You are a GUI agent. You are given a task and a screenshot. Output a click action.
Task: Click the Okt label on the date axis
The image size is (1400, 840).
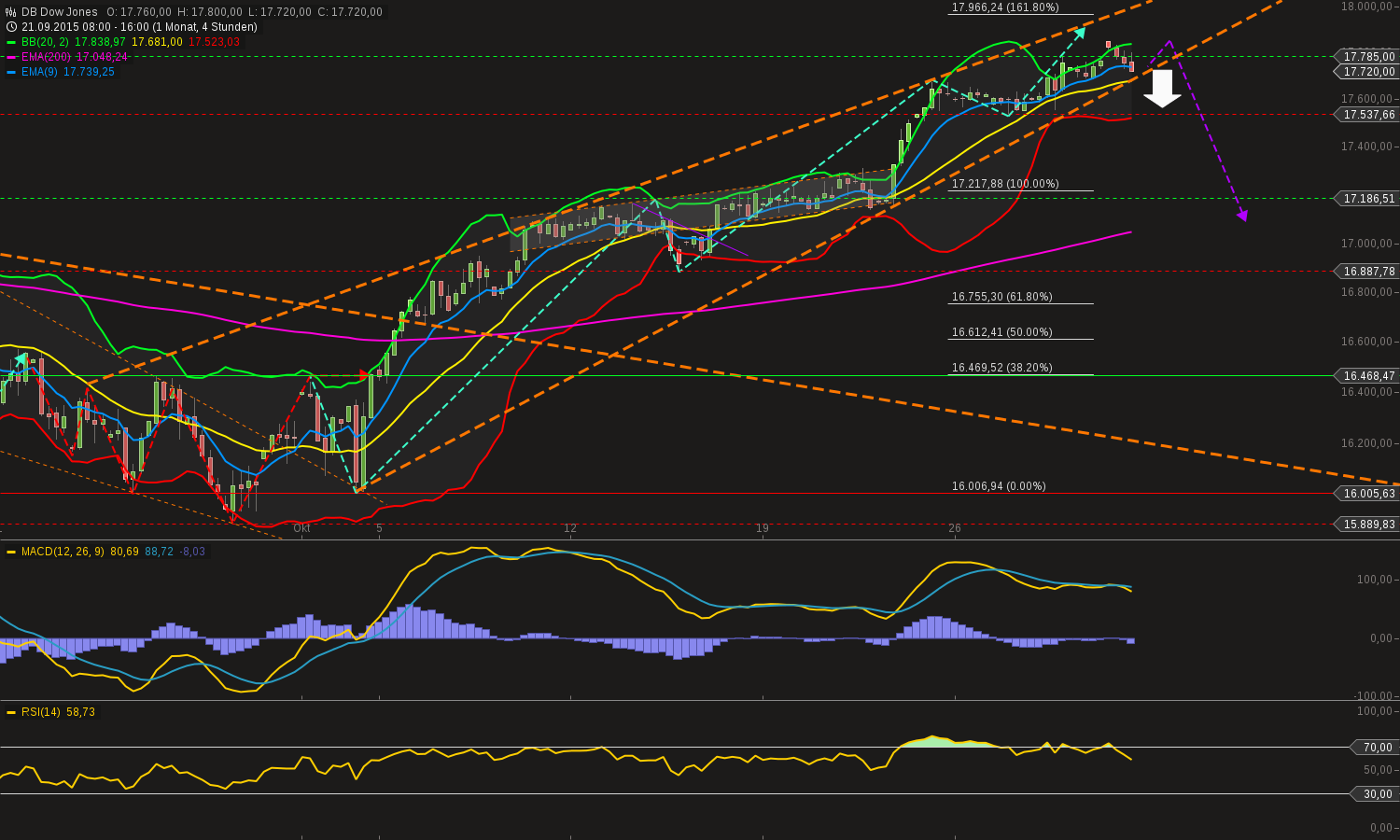[x=301, y=528]
